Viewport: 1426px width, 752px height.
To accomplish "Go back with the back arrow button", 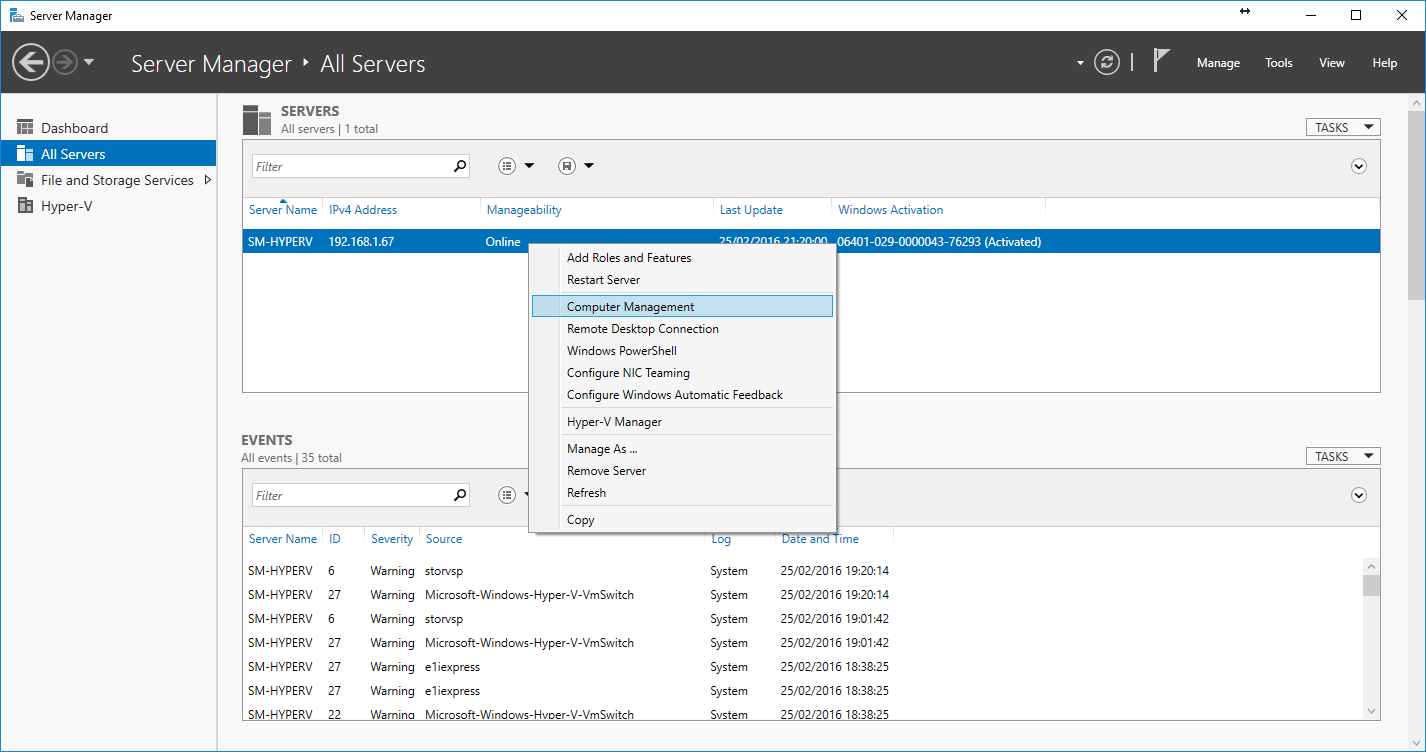I will [31, 63].
